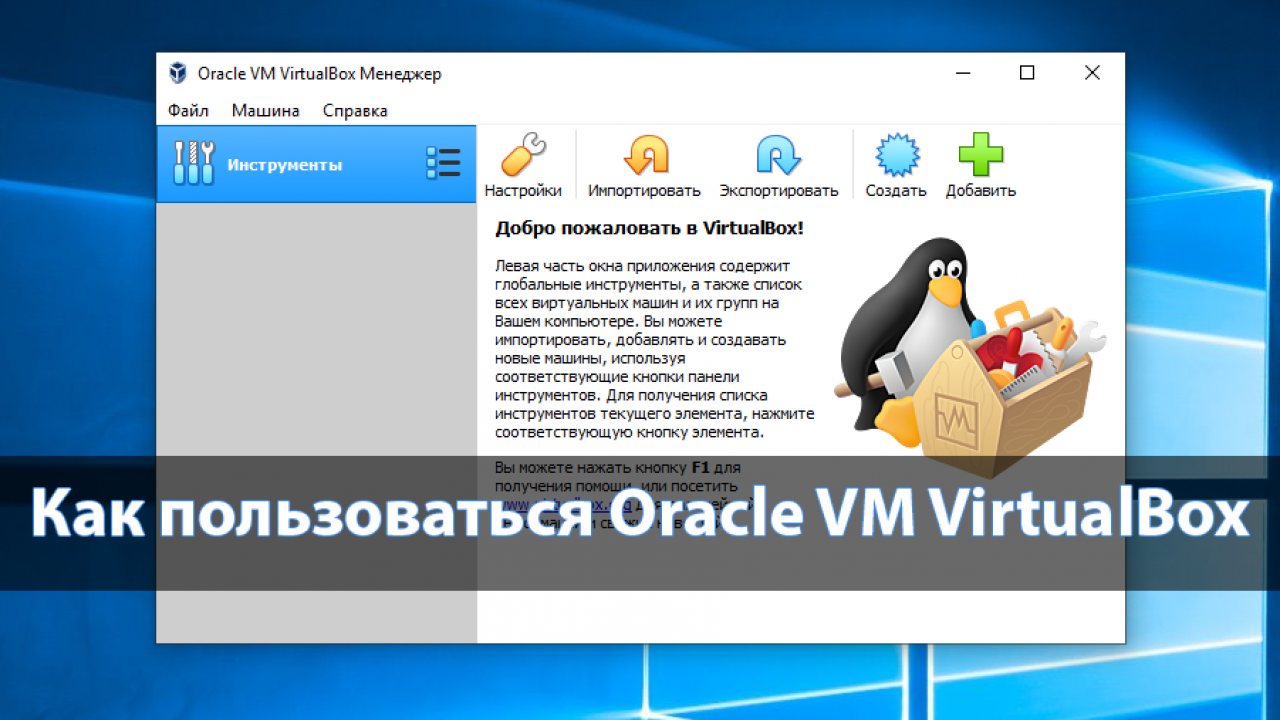Select the Инструменты tools item
The height and width of the screenshot is (720, 1280).
tap(316, 164)
